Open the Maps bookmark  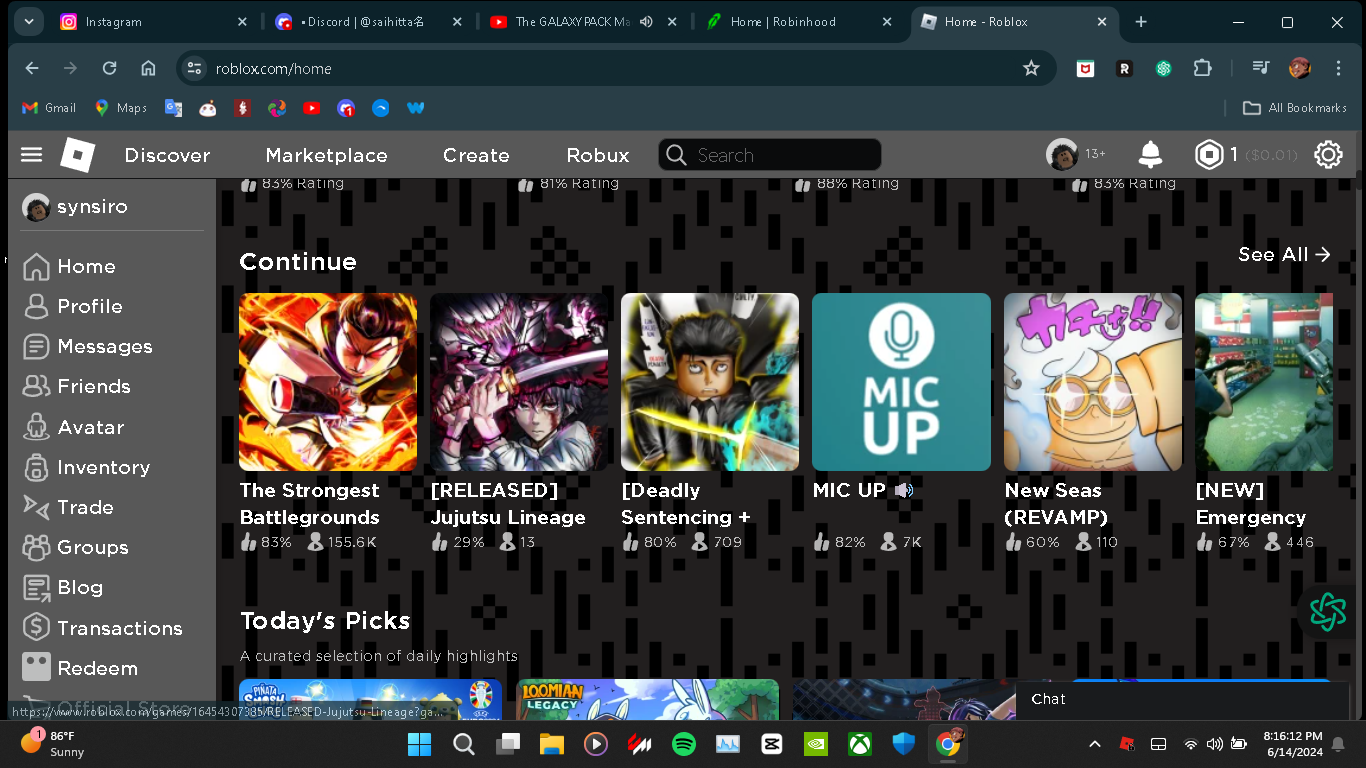[x=120, y=108]
